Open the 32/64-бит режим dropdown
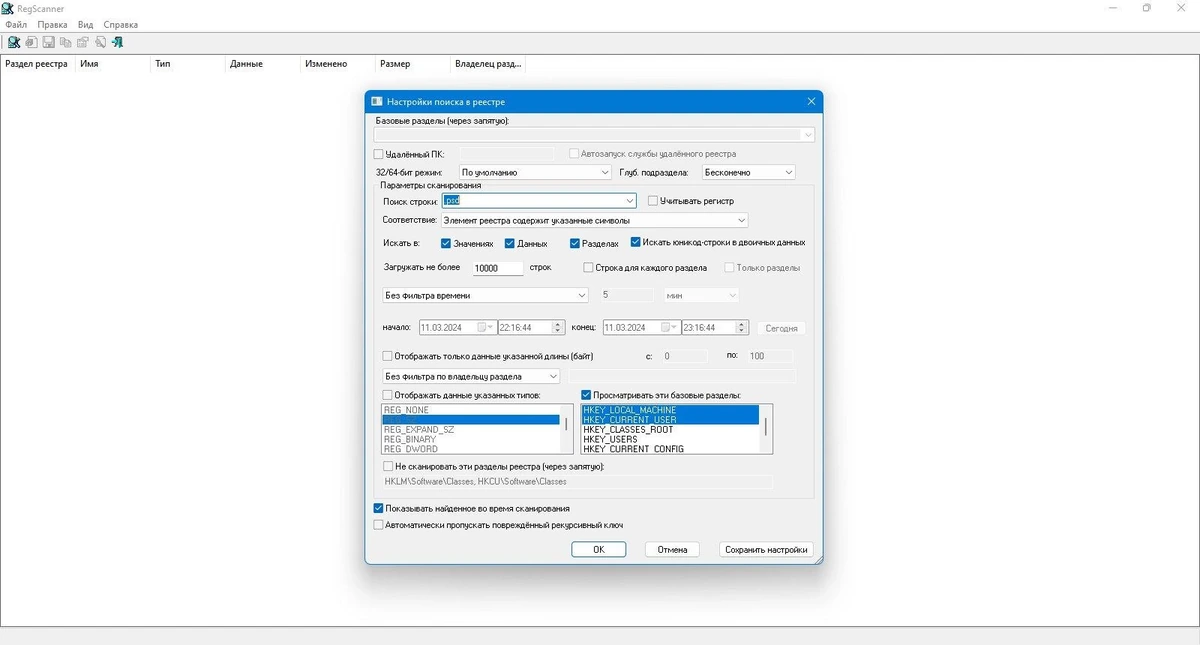This screenshot has height=645, width=1200. pyautogui.click(x=535, y=172)
